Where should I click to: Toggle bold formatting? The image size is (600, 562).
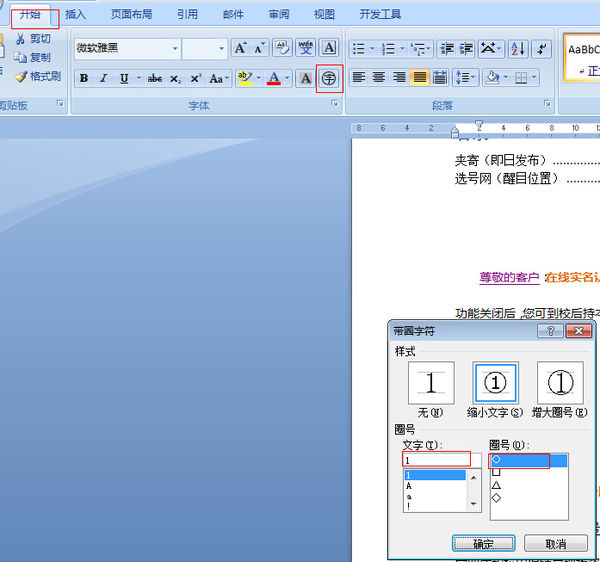83,79
